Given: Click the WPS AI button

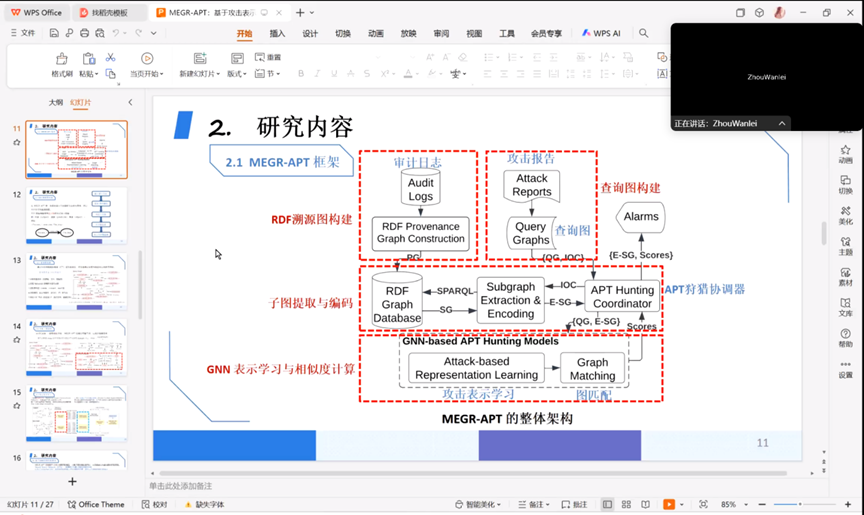Looking at the screenshot, I should click(x=601, y=33).
